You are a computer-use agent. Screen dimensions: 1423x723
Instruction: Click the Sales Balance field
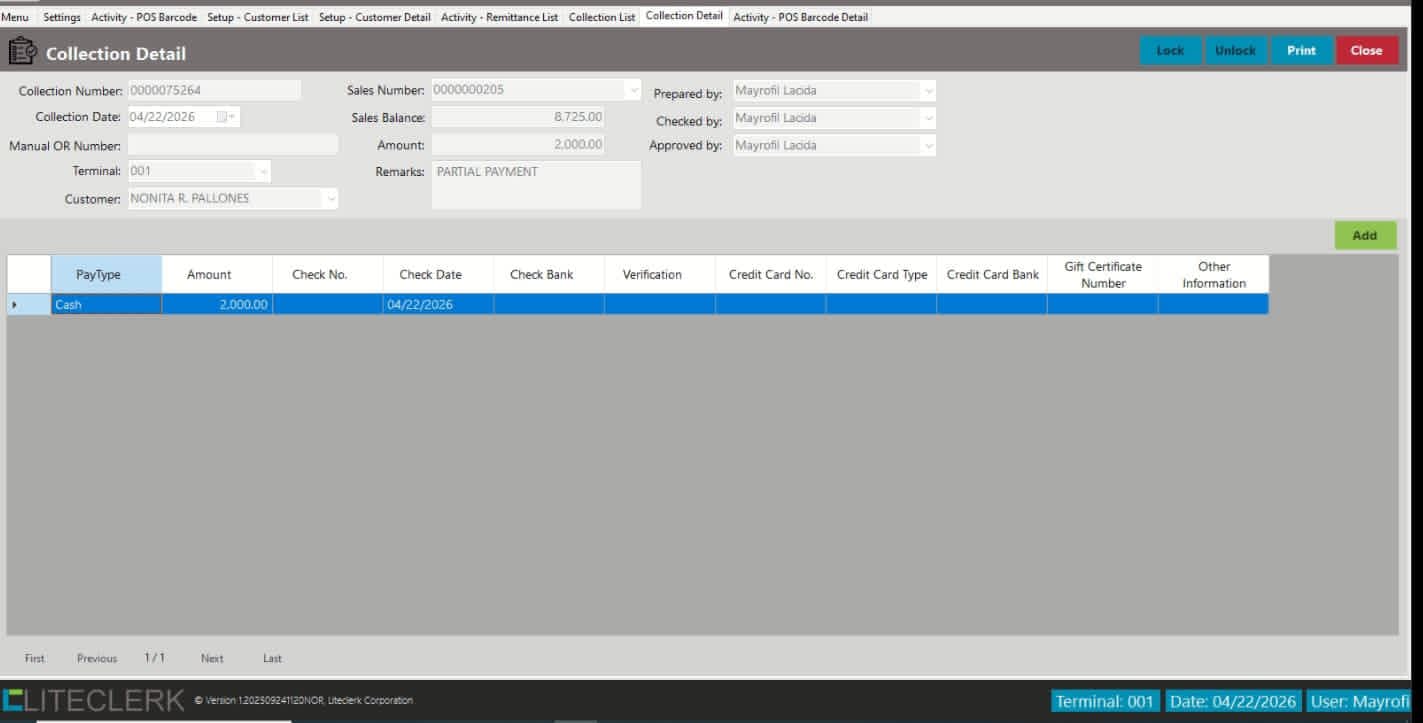(518, 118)
